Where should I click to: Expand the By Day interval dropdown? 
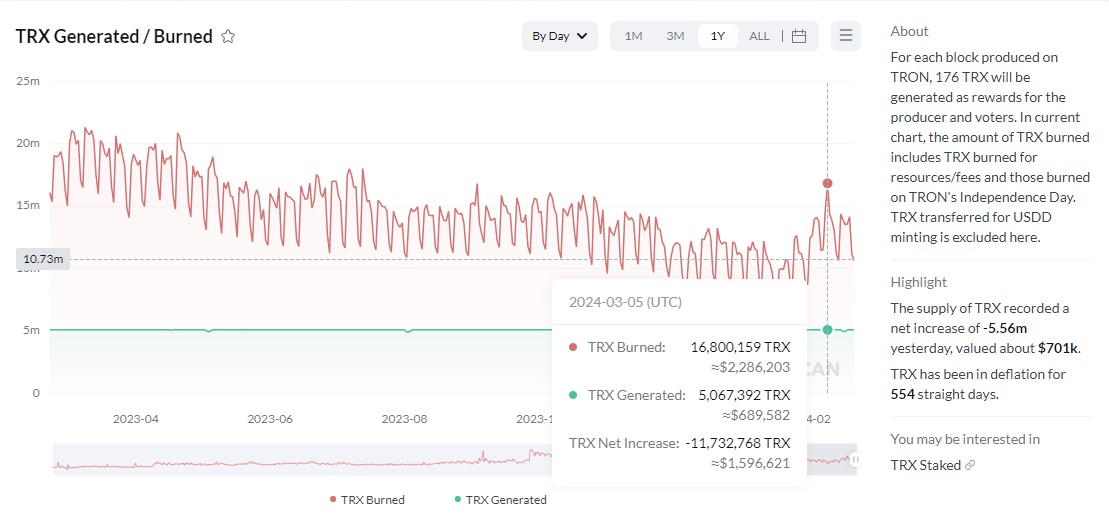pyautogui.click(x=559, y=36)
